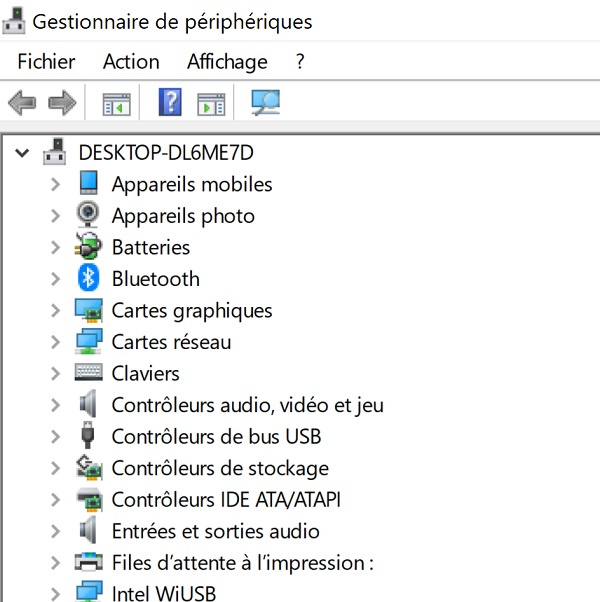Viewport: 600px width, 602px height.
Task: Click the Contrôleurs IDE ATA/ATAPI icon
Action: click(x=89, y=499)
